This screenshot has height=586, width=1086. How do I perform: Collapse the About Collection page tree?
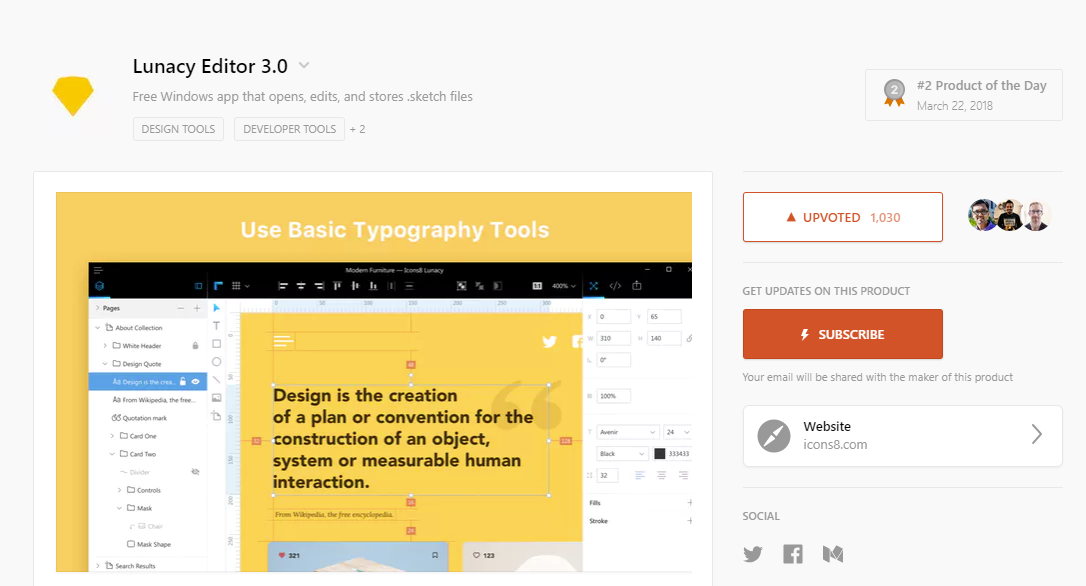[x=98, y=328]
